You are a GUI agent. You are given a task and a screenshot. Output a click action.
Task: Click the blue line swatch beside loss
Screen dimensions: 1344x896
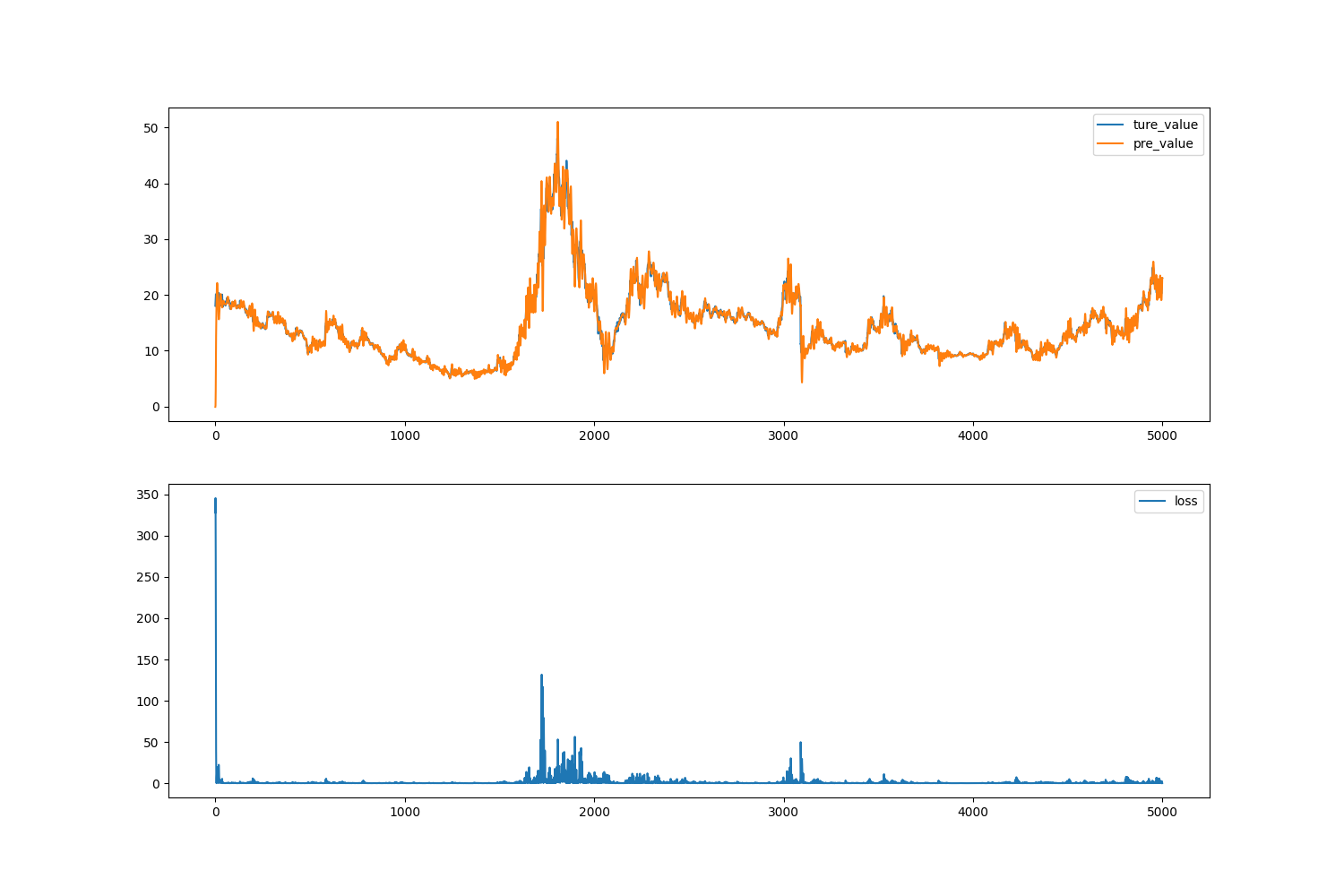pos(1152,502)
